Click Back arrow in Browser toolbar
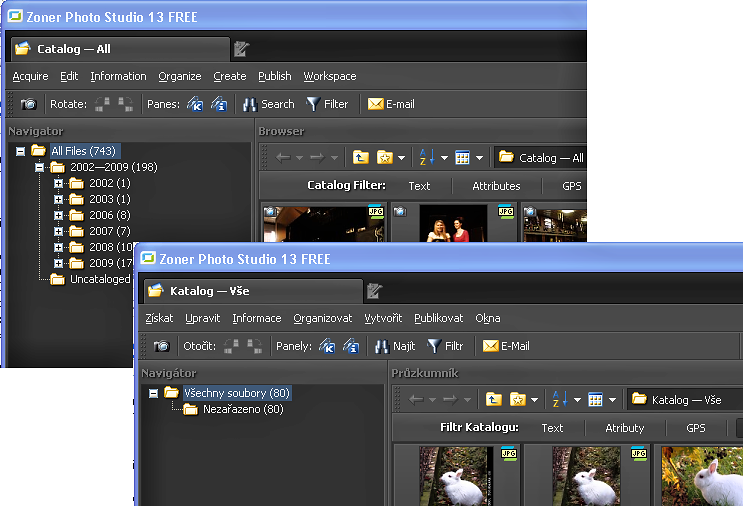The height and width of the screenshot is (506, 743). pos(283,157)
